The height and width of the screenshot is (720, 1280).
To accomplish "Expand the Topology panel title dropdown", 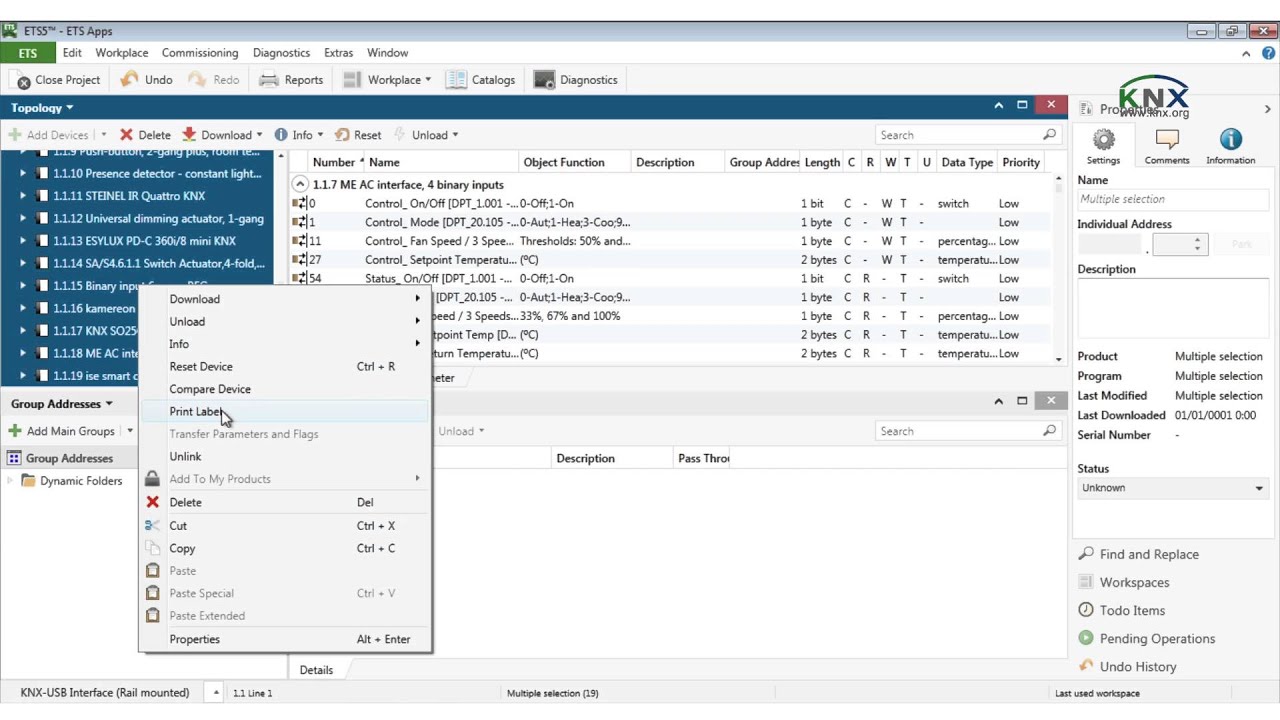I will click(x=42, y=107).
